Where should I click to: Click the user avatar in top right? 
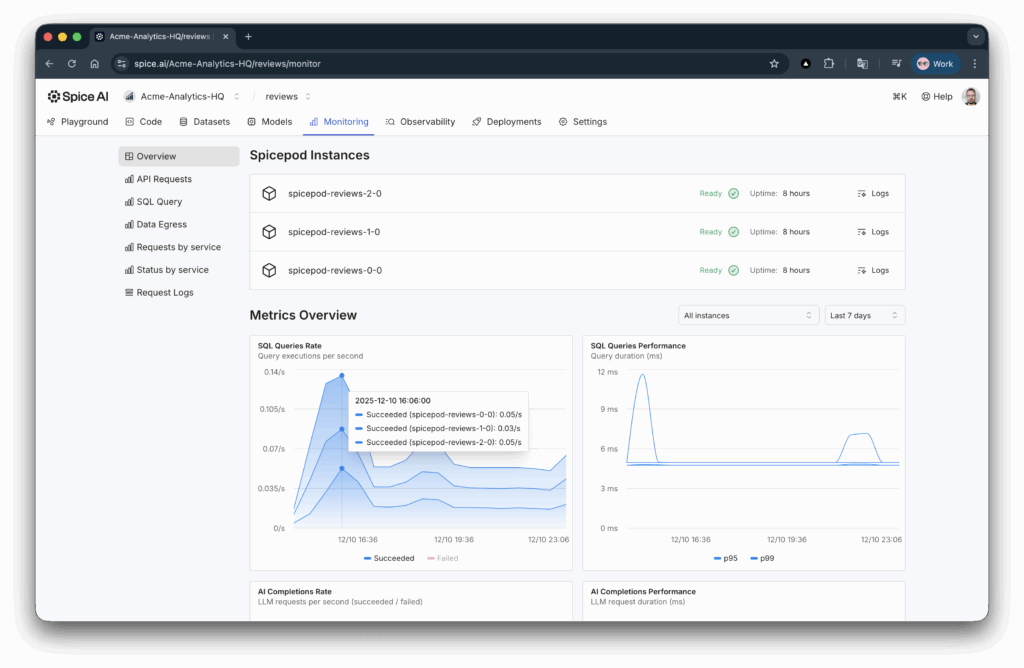970,97
